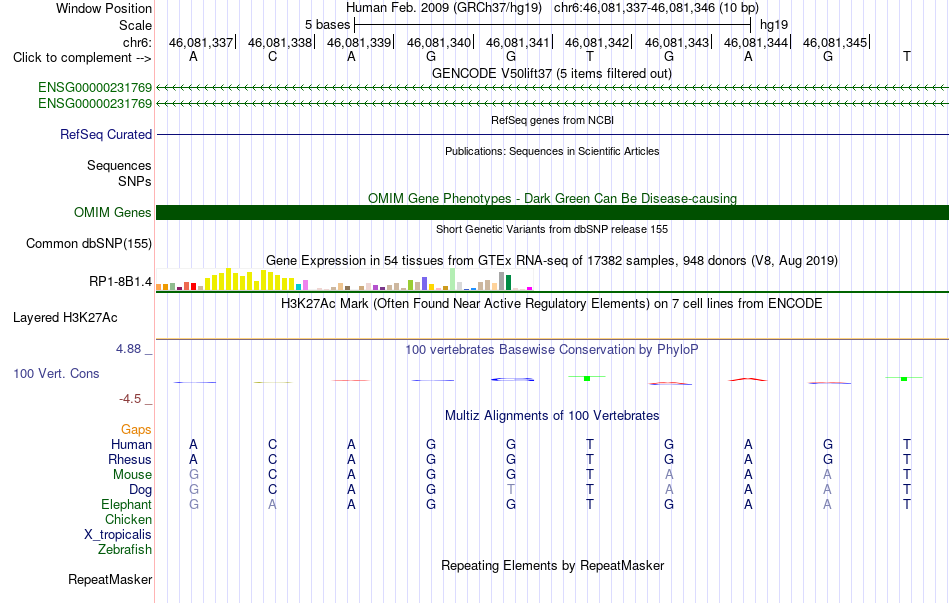Click the green PhyloP conservation peak under the first T

[587, 378]
